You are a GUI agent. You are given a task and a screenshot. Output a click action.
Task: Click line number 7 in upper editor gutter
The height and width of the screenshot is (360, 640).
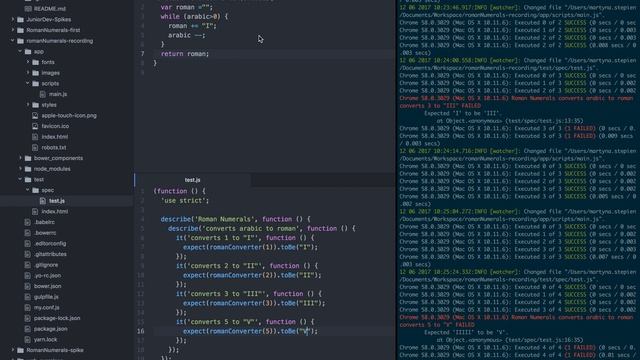click(x=142, y=53)
